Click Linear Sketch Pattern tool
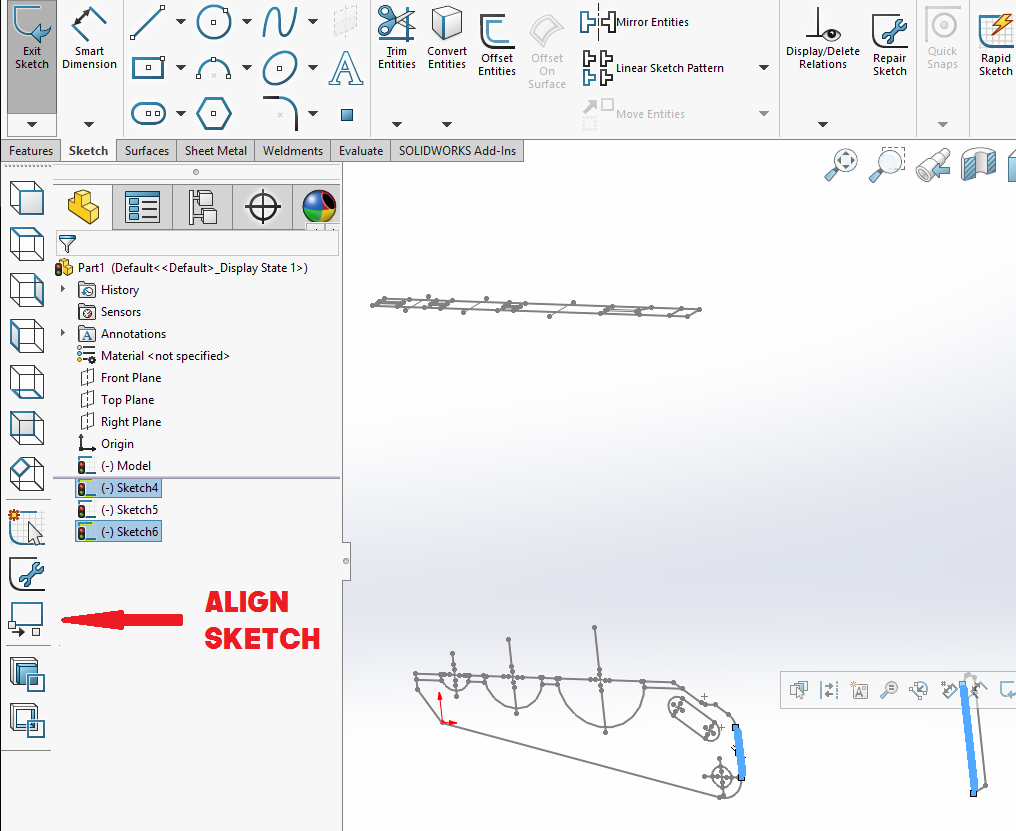The image size is (1016, 831). (652, 68)
